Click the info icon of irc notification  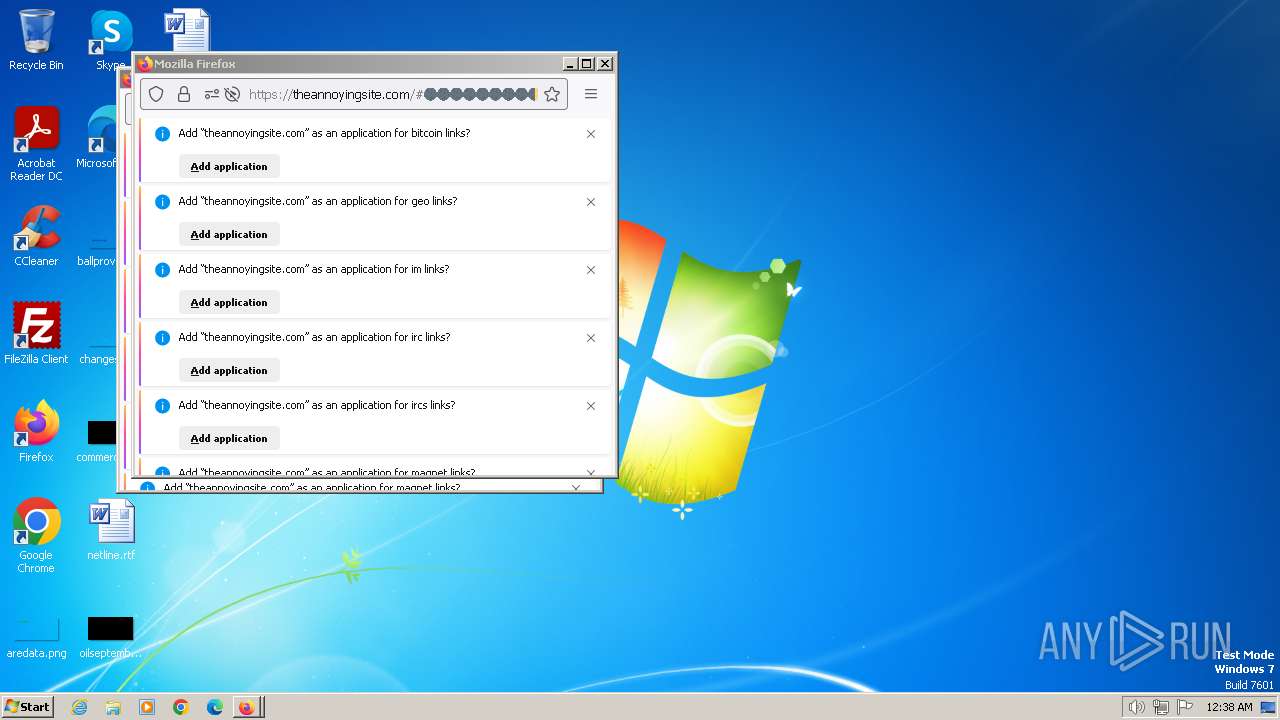tap(163, 338)
